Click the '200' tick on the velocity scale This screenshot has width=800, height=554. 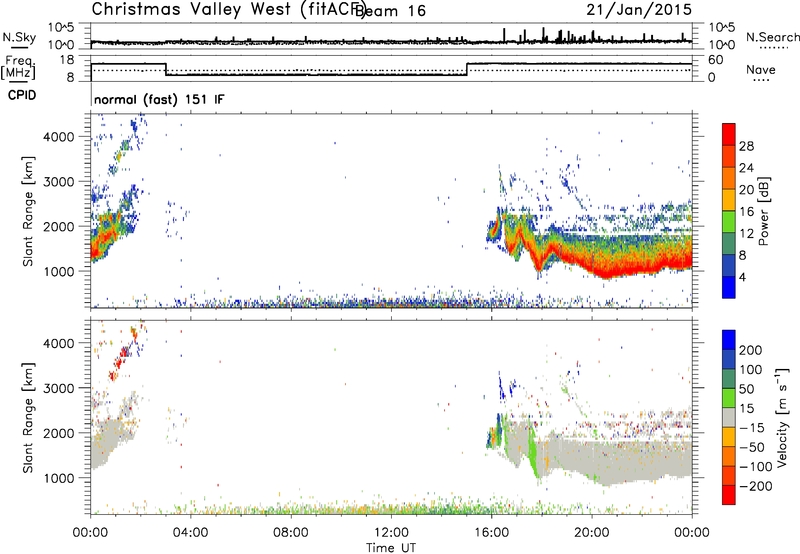pos(751,350)
